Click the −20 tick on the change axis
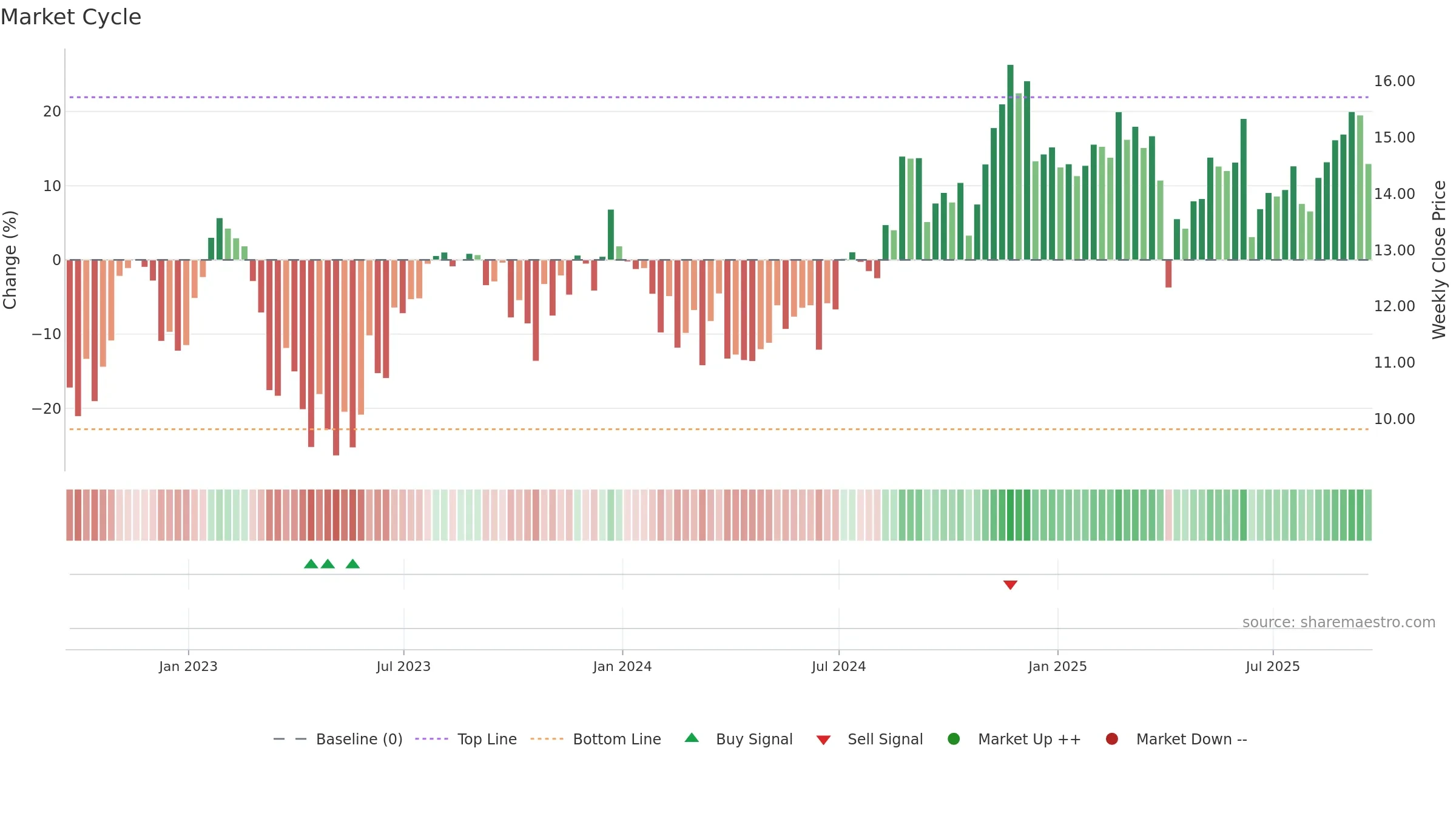The height and width of the screenshot is (819, 1456). [x=47, y=408]
